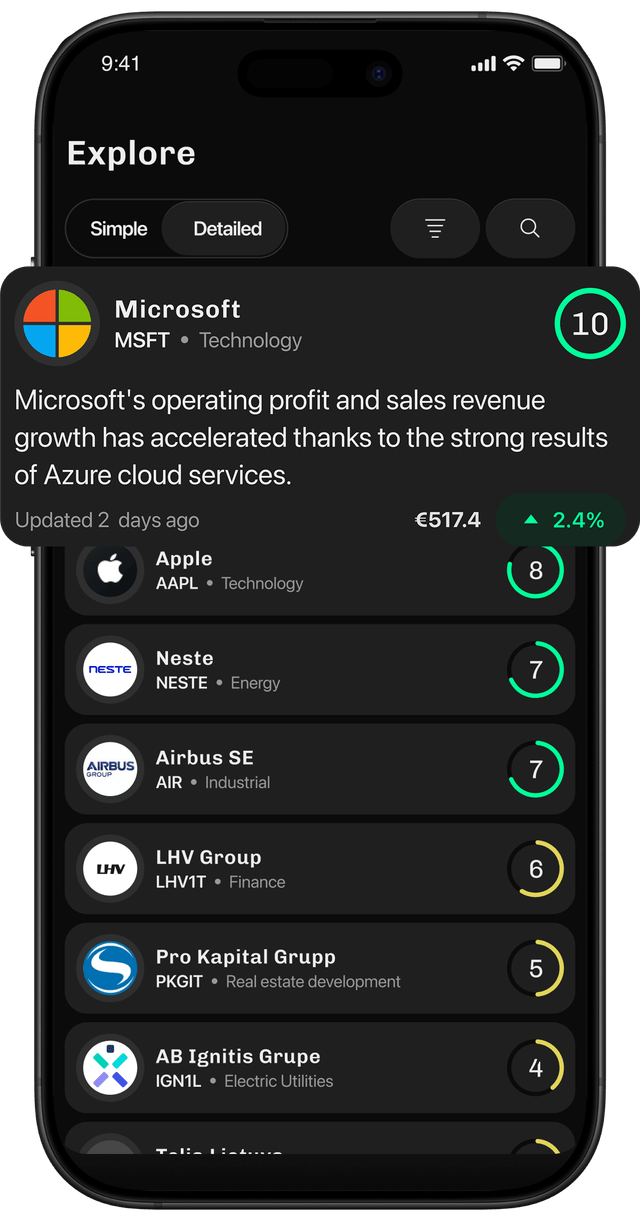Screen dimensions: 640x1221
Task: Open the filter options icon
Action: pos(434,228)
